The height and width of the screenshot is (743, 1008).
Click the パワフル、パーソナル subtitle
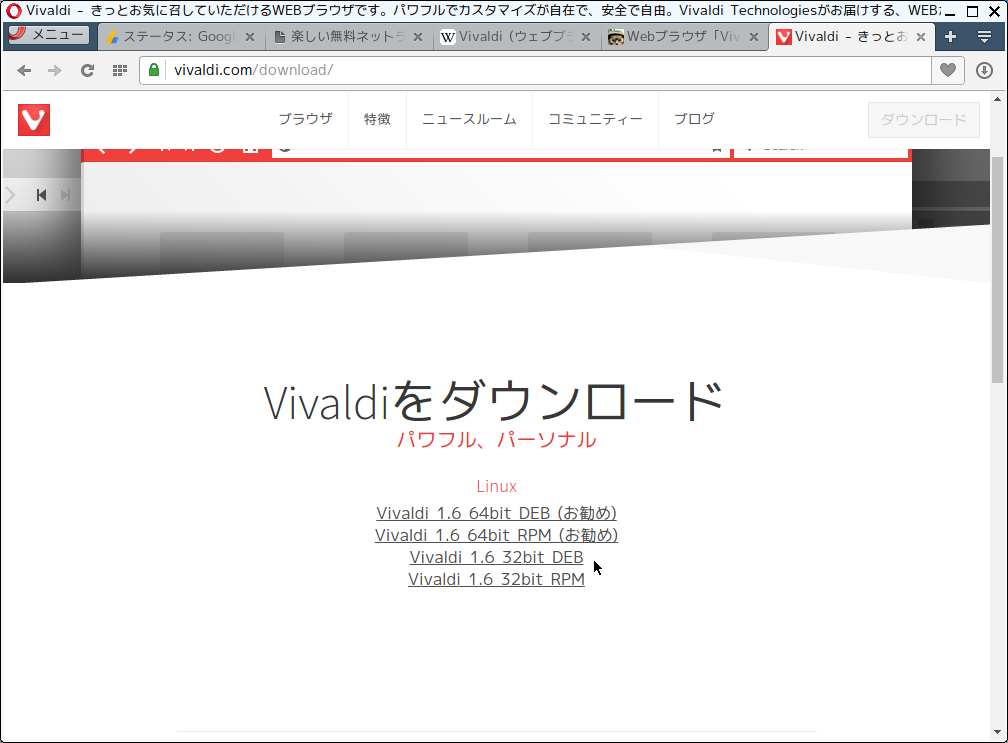point(496,440)
